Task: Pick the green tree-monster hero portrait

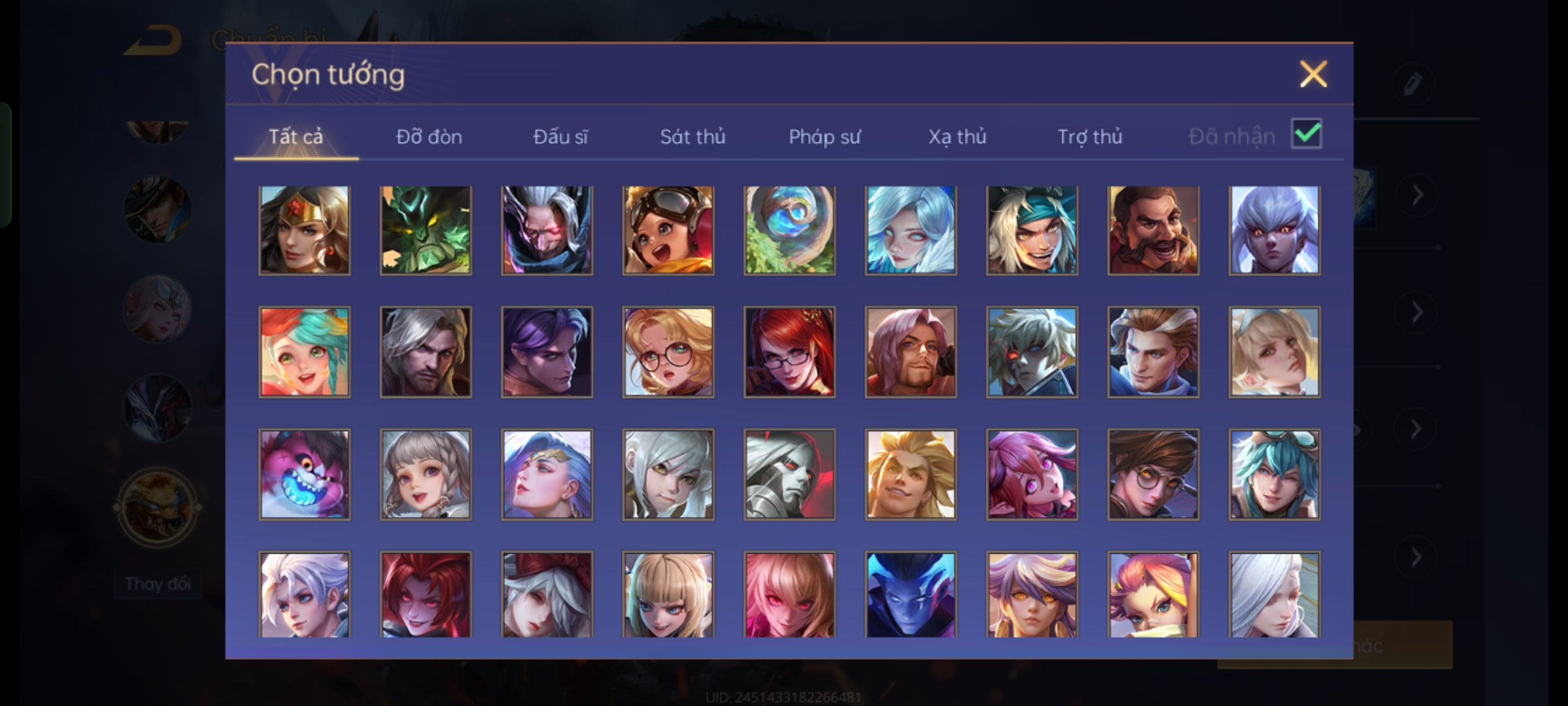Action: 425,230
